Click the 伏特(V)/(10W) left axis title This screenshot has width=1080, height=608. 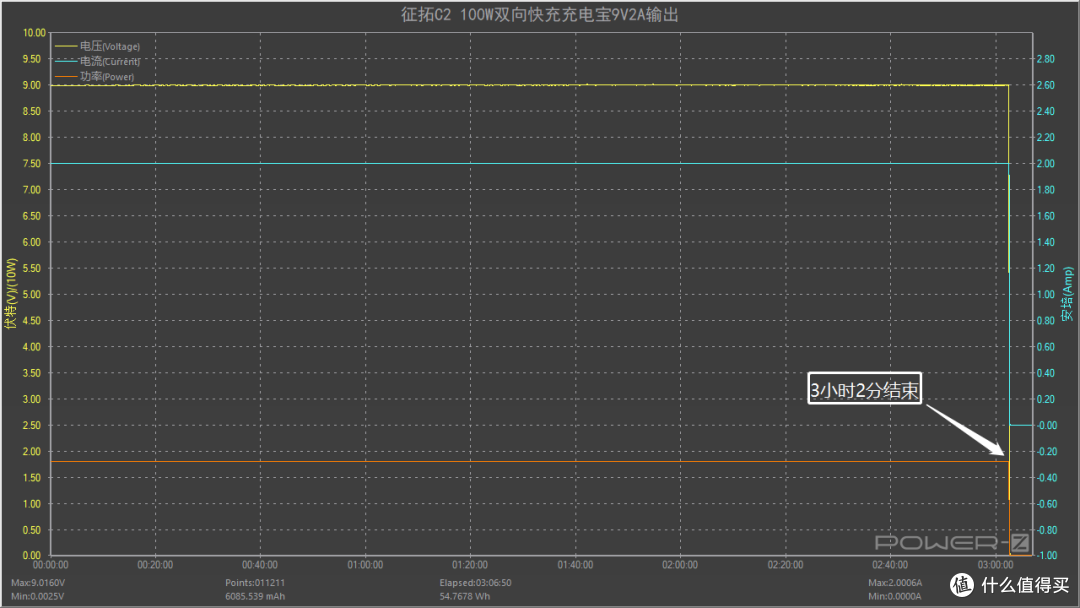click(x=10, y=294)
